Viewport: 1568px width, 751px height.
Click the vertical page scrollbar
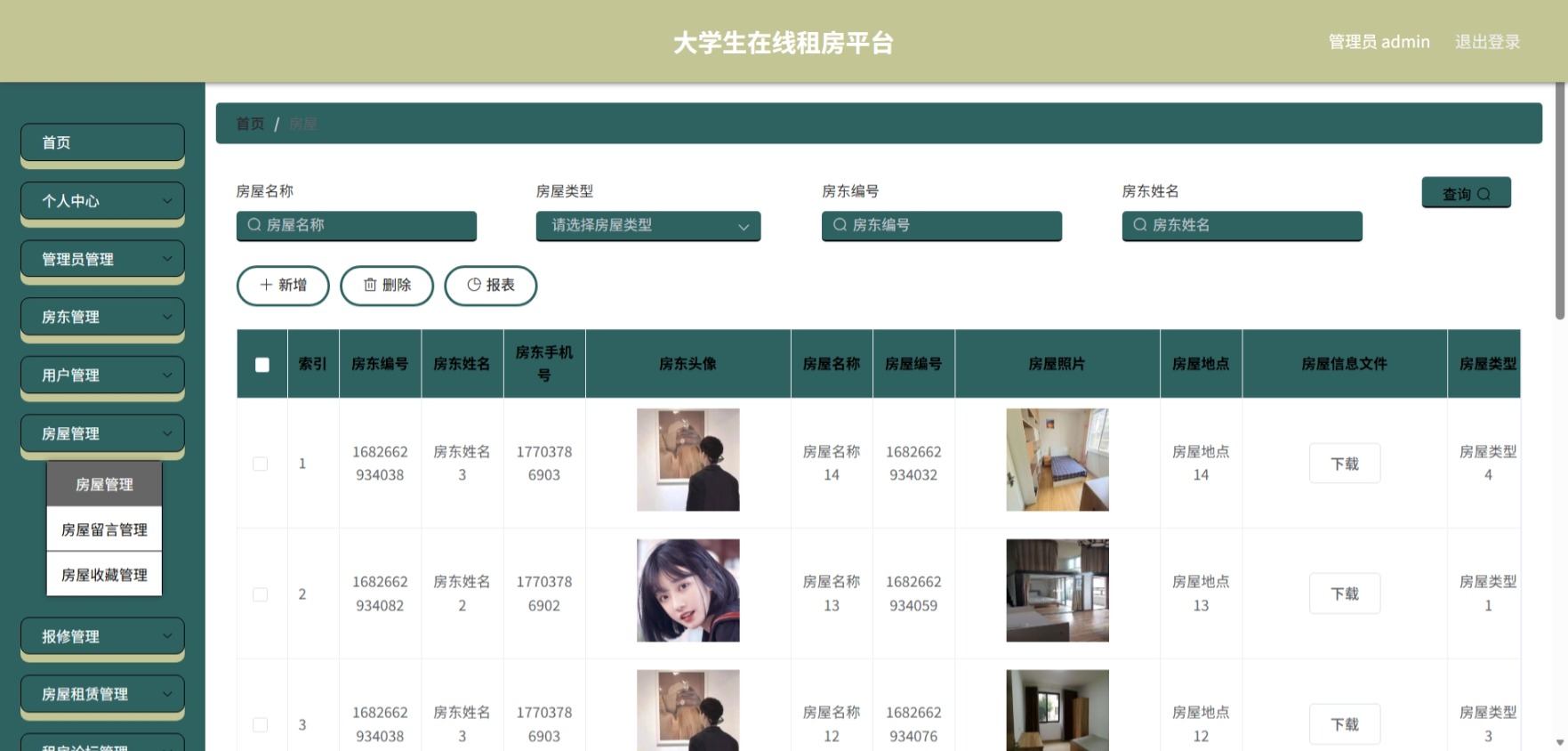pos(1560,201)
